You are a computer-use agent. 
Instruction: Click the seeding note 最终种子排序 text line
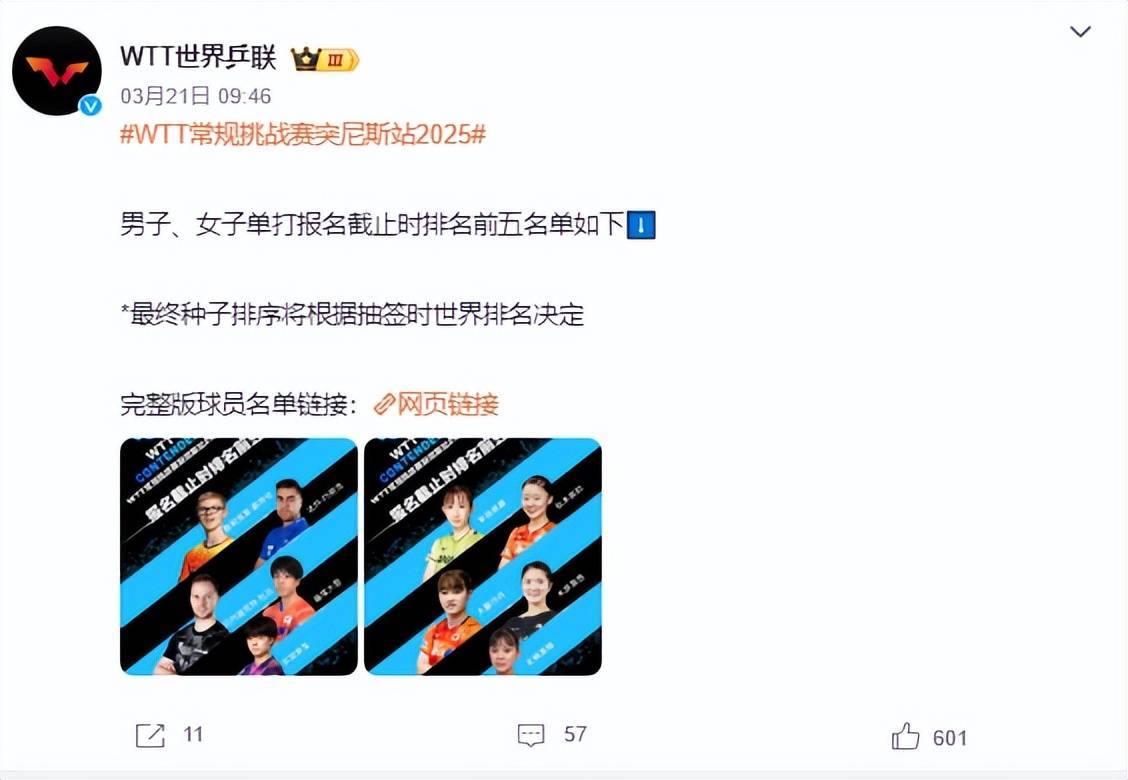pyautogui.click(x=352, y=314)
